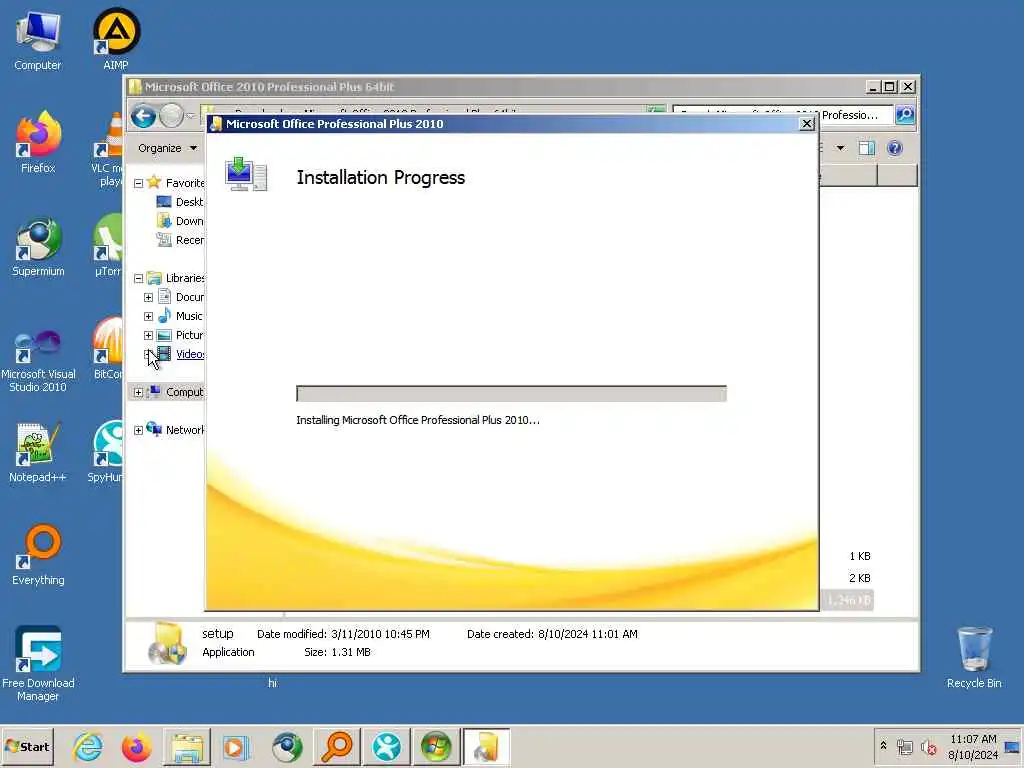
Task: Go back in the Explorer window
Action: [143, 116]
